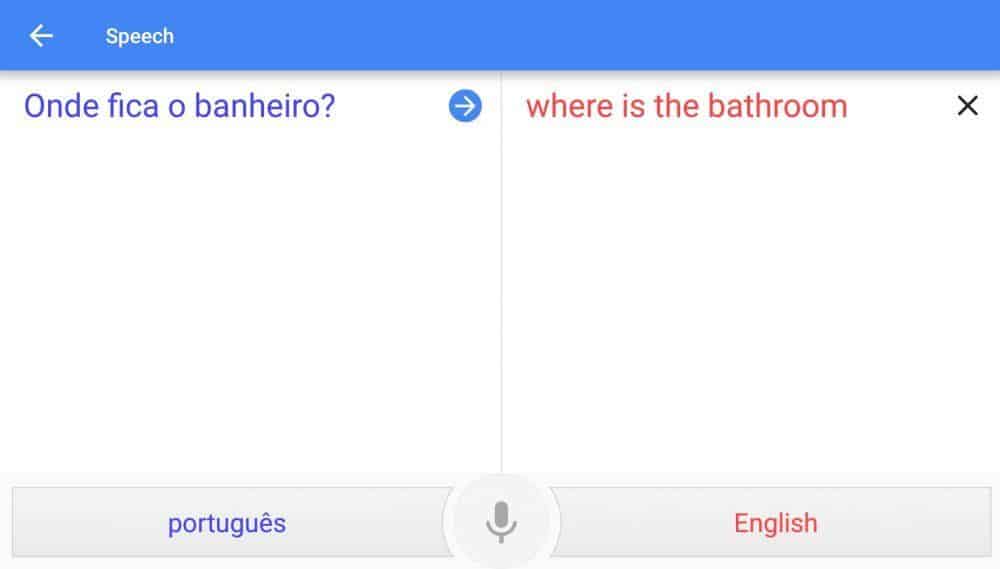Select English as the speaking language
Image resolution: width=1000 pixels, height=569 pixels.
click(x=772, y=522)
